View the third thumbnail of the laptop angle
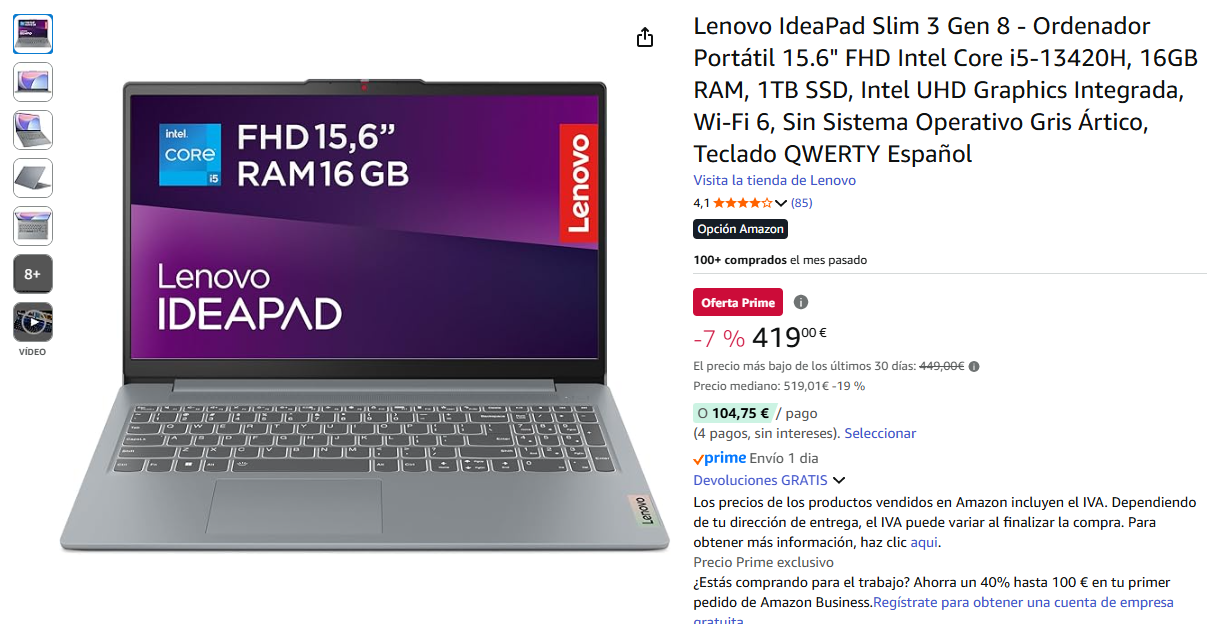The width and height of the screenshot is (1212, 624). [33, 130]
